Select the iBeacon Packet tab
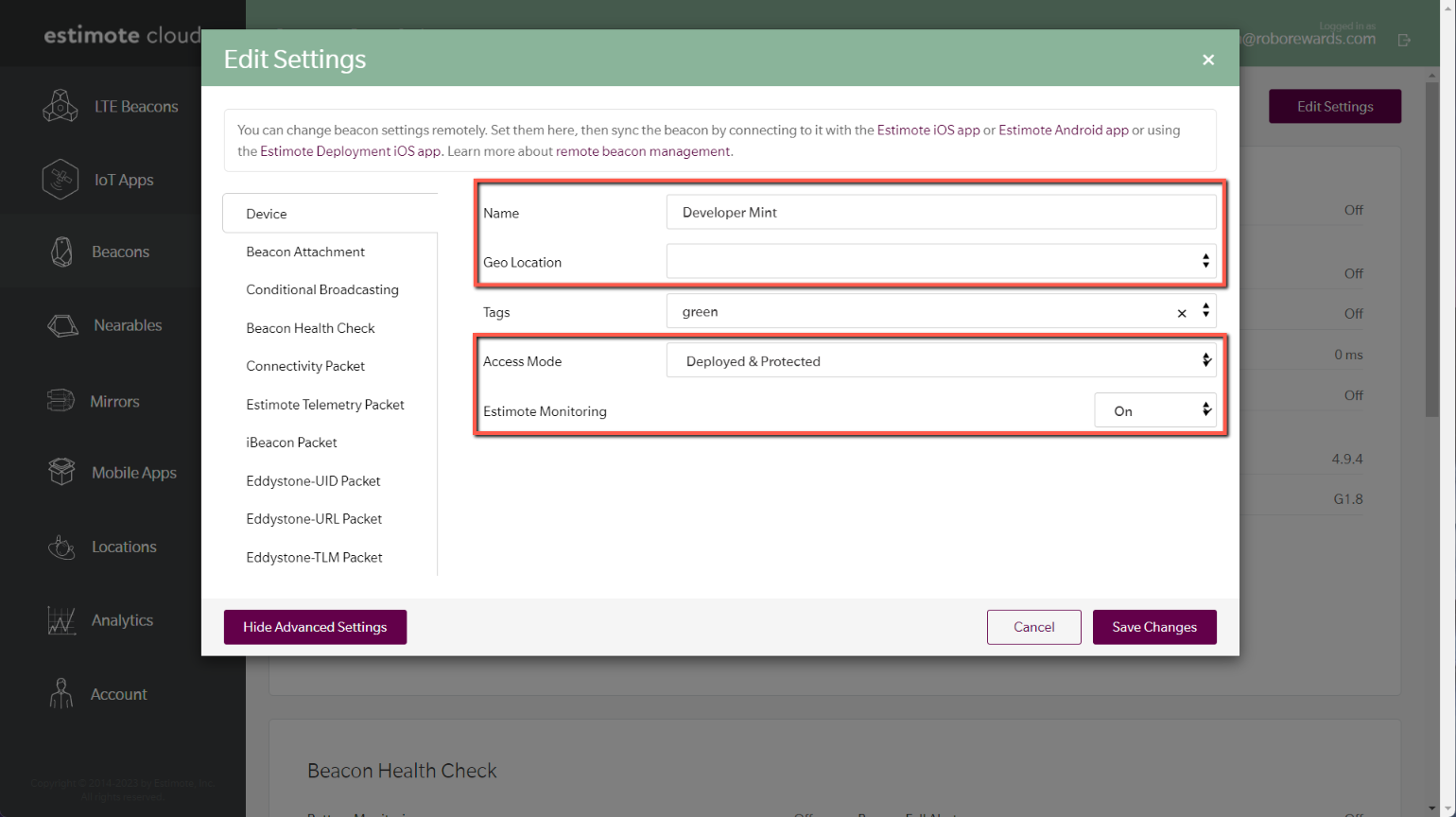Image resolution: width=1456 pixels, height=817 pixels. coord(291,443)
